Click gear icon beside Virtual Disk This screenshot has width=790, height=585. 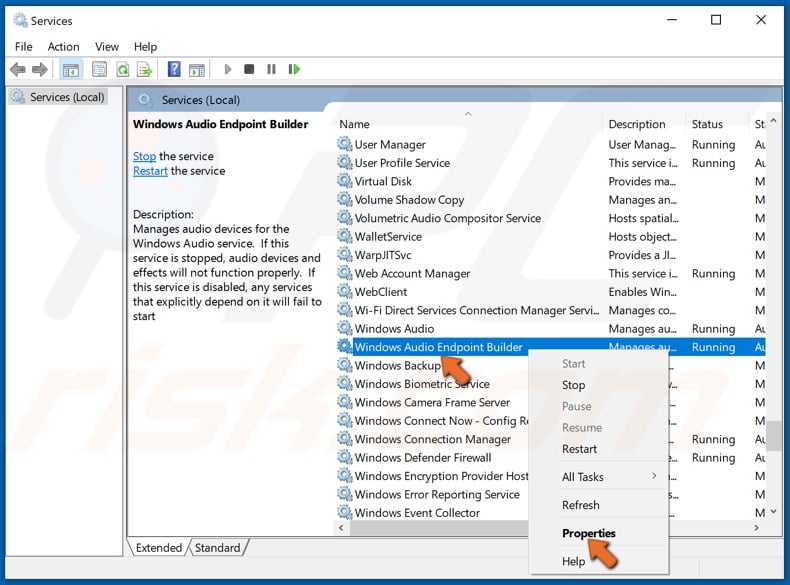pyautogui.click(x=345, y=181)
